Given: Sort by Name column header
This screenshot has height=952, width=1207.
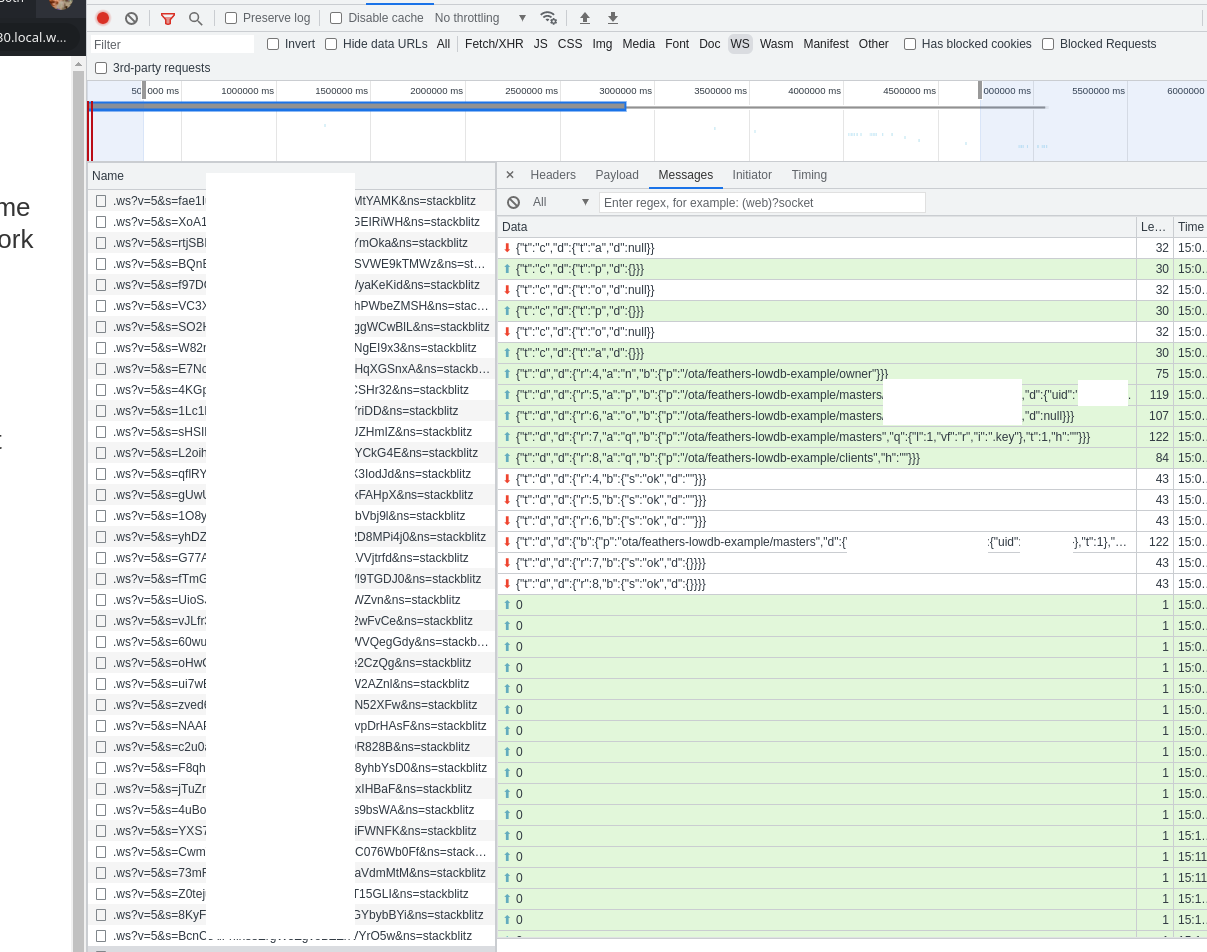Looking at the screenshot, I should coord(291,176).
